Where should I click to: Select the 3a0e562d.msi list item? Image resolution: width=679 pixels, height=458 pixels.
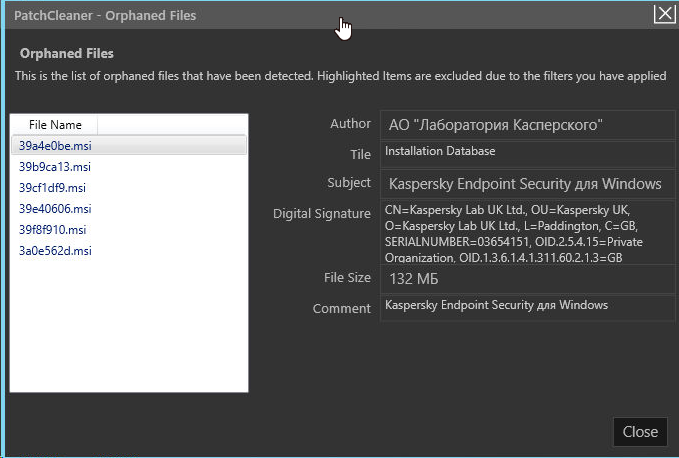(54, 251)
